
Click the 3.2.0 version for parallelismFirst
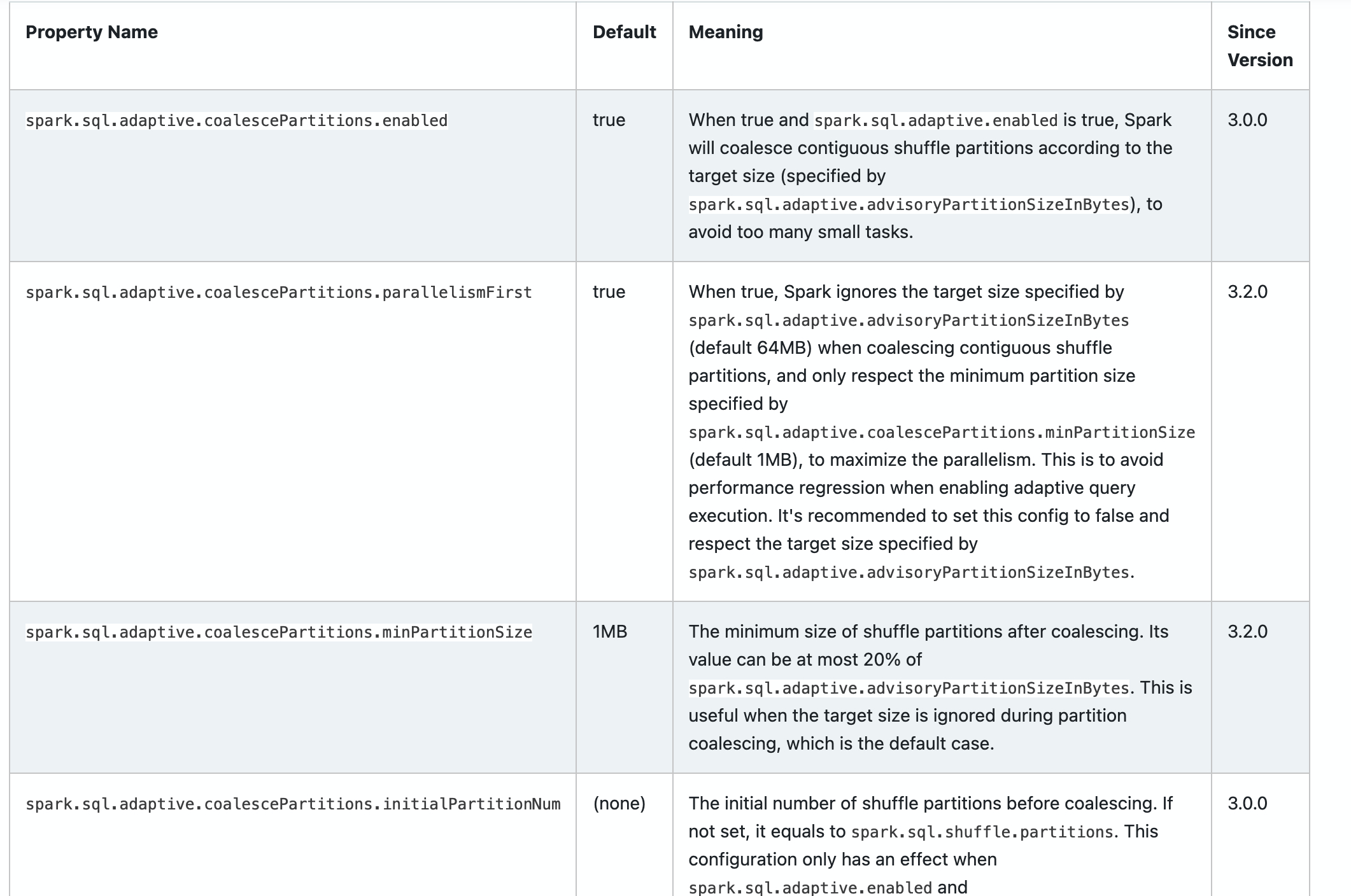[1247, 291]
